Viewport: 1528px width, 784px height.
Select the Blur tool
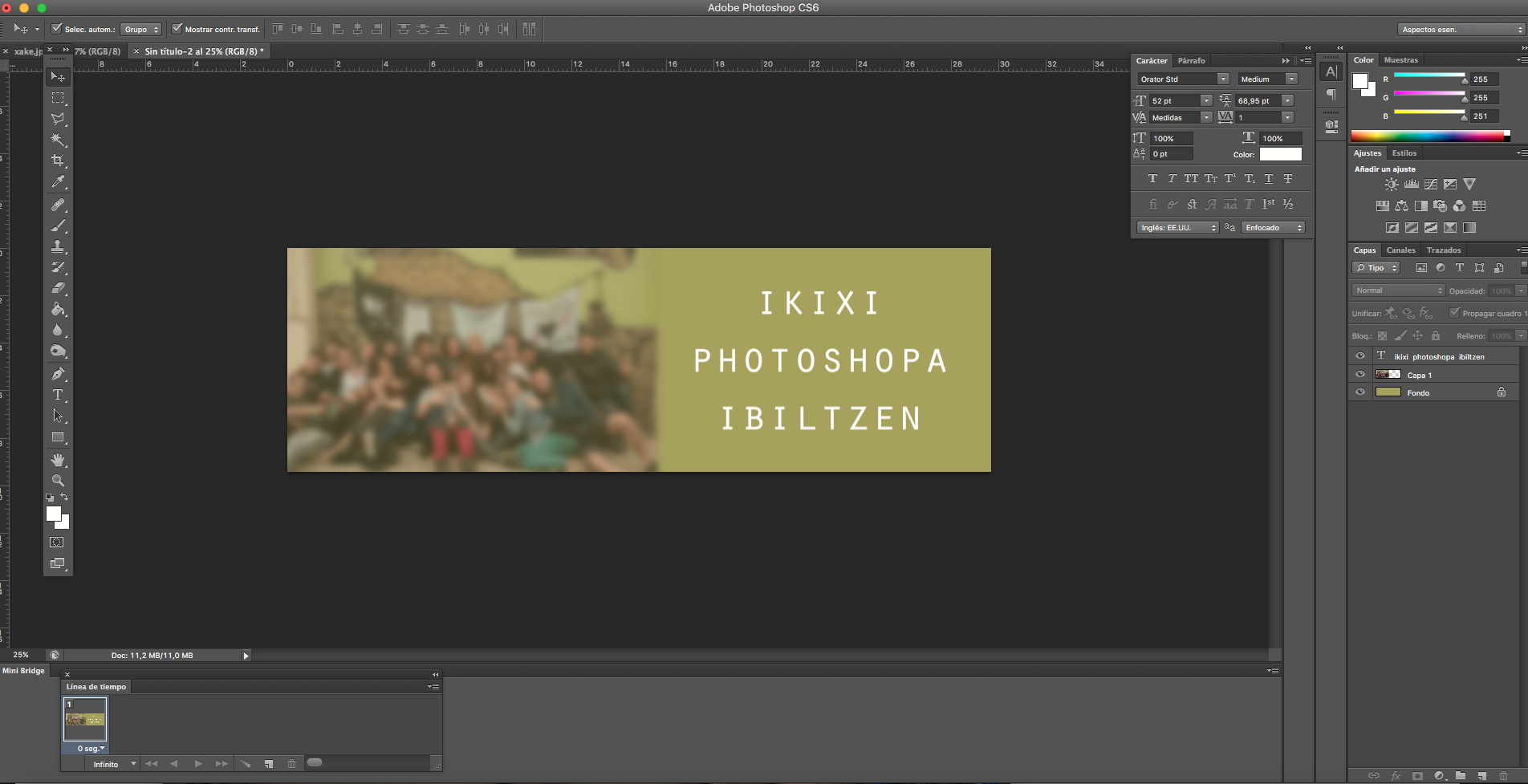[x=58, y=330]
